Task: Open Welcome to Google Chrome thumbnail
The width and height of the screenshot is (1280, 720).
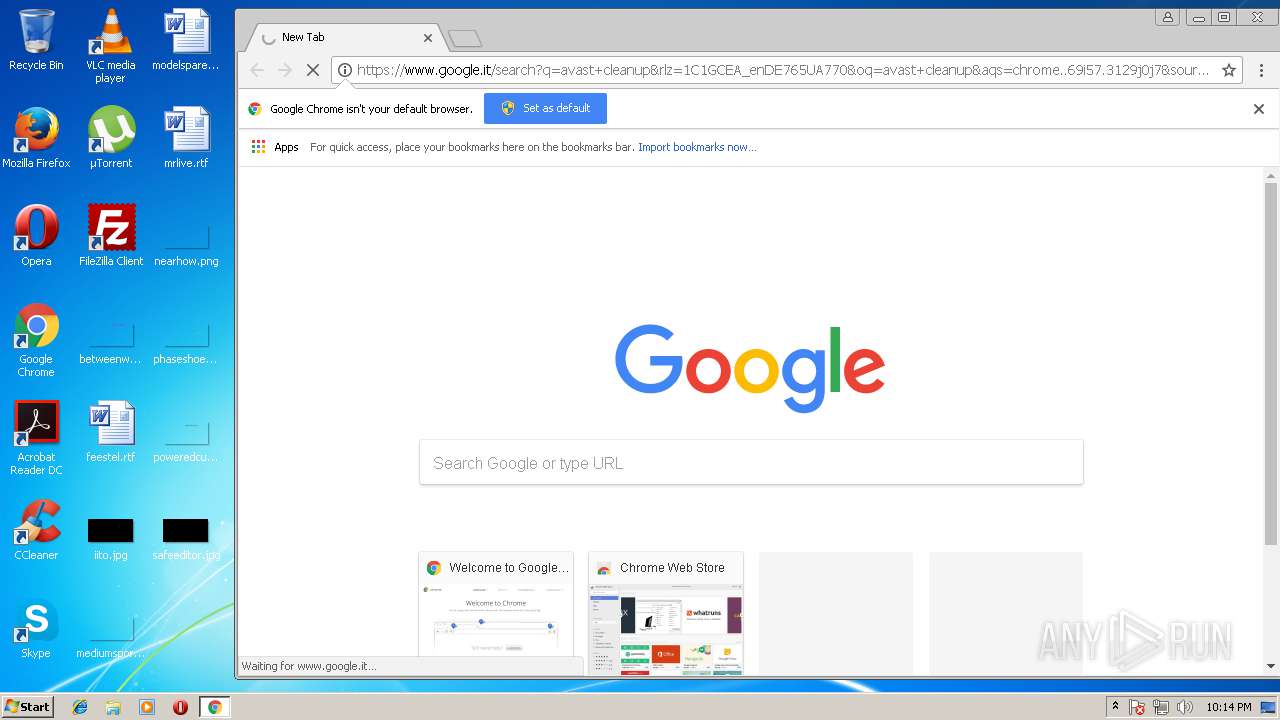Action: (x=496, y=613)
